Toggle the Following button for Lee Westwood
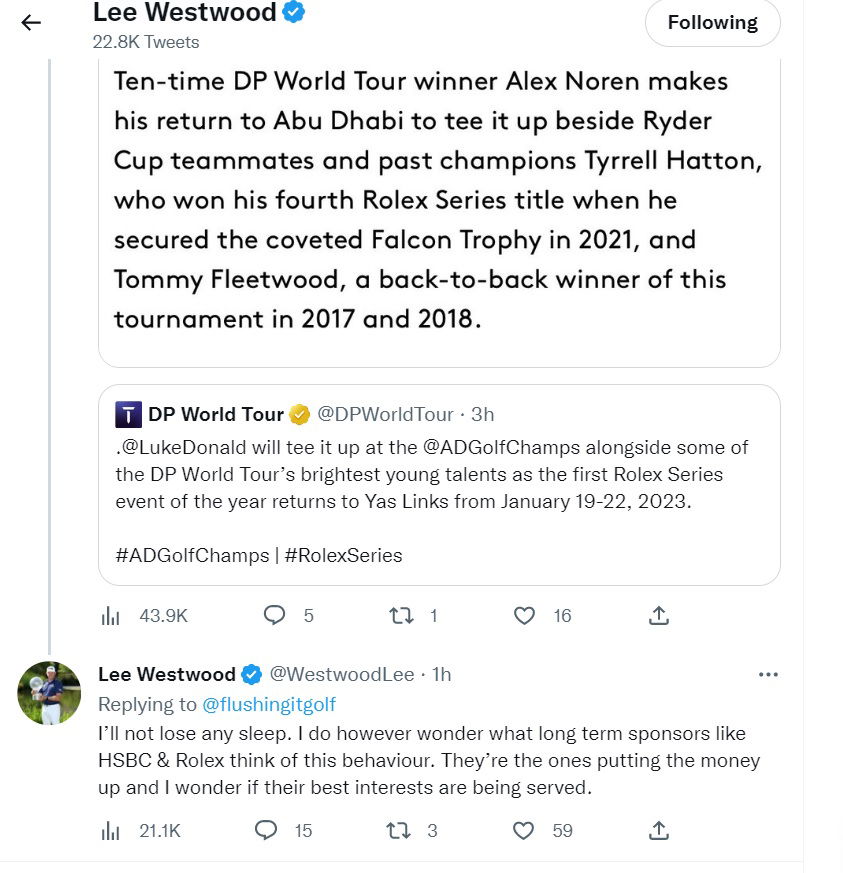This screenshot has height=873, width=843. (712, 23)
